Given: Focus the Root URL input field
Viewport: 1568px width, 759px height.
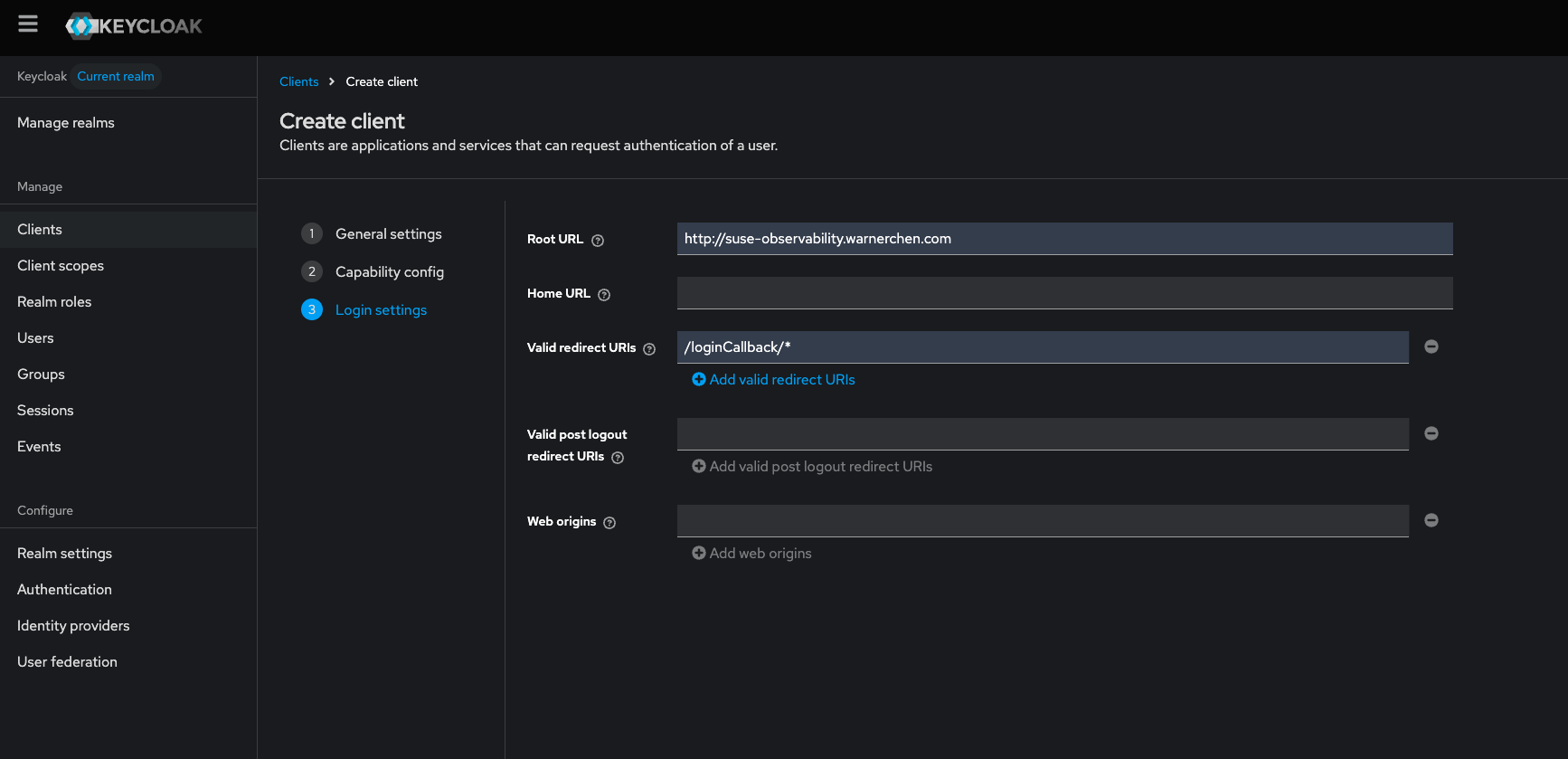Looking at the screenshot, I should point(1065,239).
